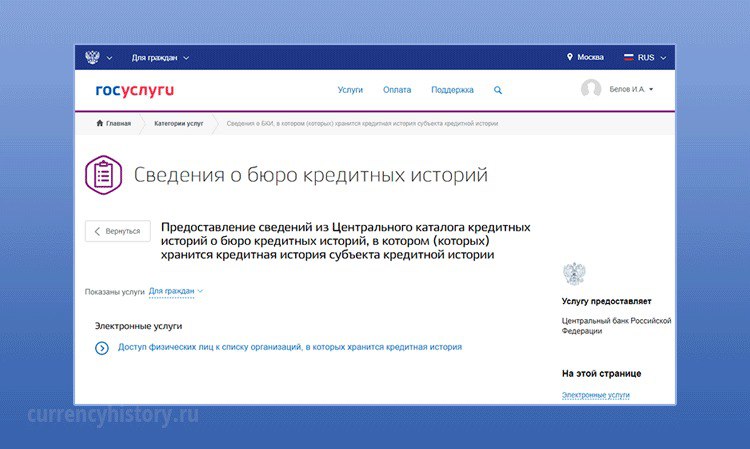This screenshot has width=750, height=449.
Task: Open the 'Услуги' menu item
Action: click(350, 90)
